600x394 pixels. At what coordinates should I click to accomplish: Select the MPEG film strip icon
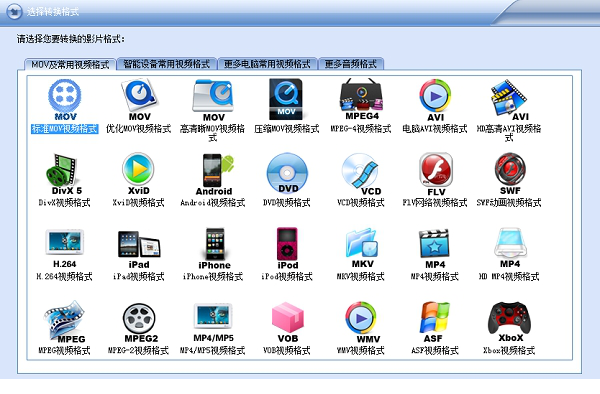(x=65, y=322)
